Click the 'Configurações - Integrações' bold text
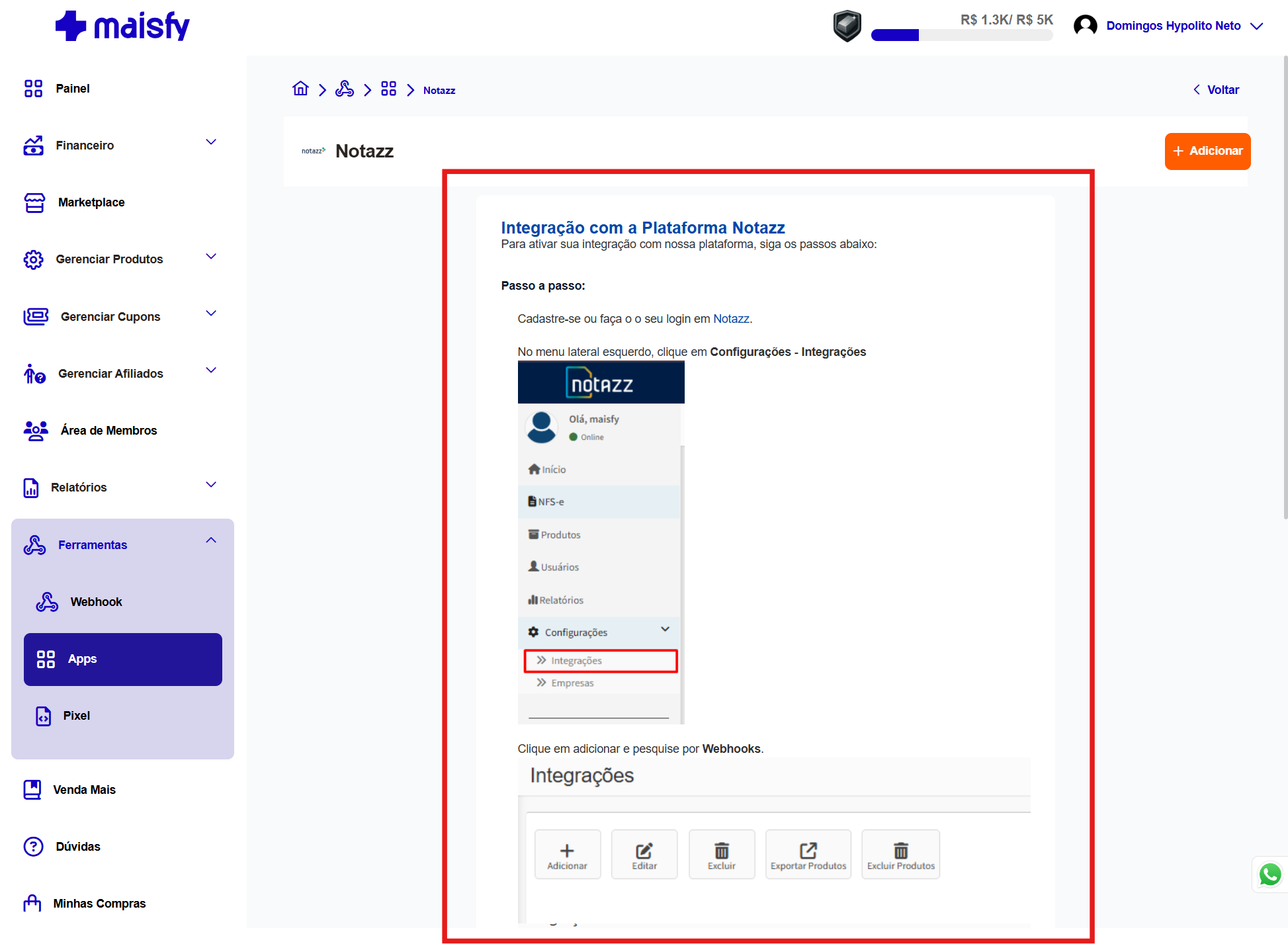The height and width of the screenshot is (944, 1288). 788,352
